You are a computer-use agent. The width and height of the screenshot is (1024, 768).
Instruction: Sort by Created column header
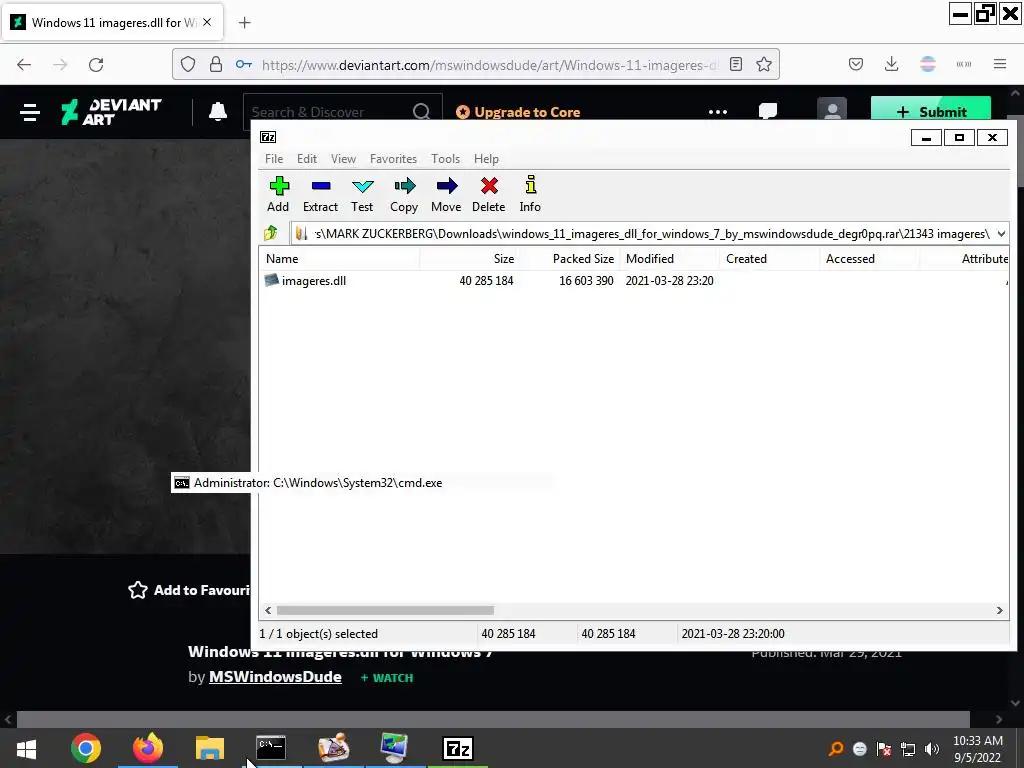tap(769, 259)
